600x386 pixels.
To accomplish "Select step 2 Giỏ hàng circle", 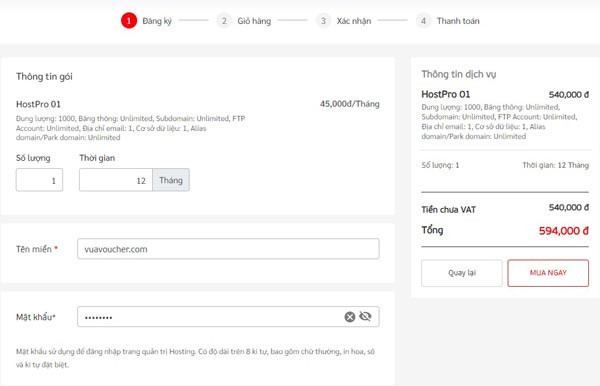I will coord(224,21).
